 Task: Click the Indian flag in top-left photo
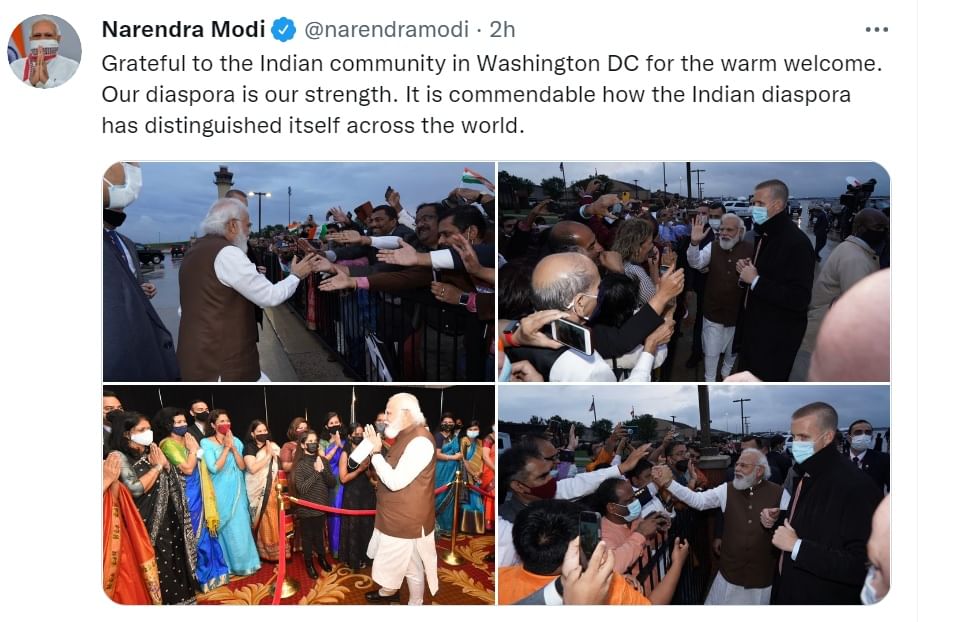[x=477, y=179]
